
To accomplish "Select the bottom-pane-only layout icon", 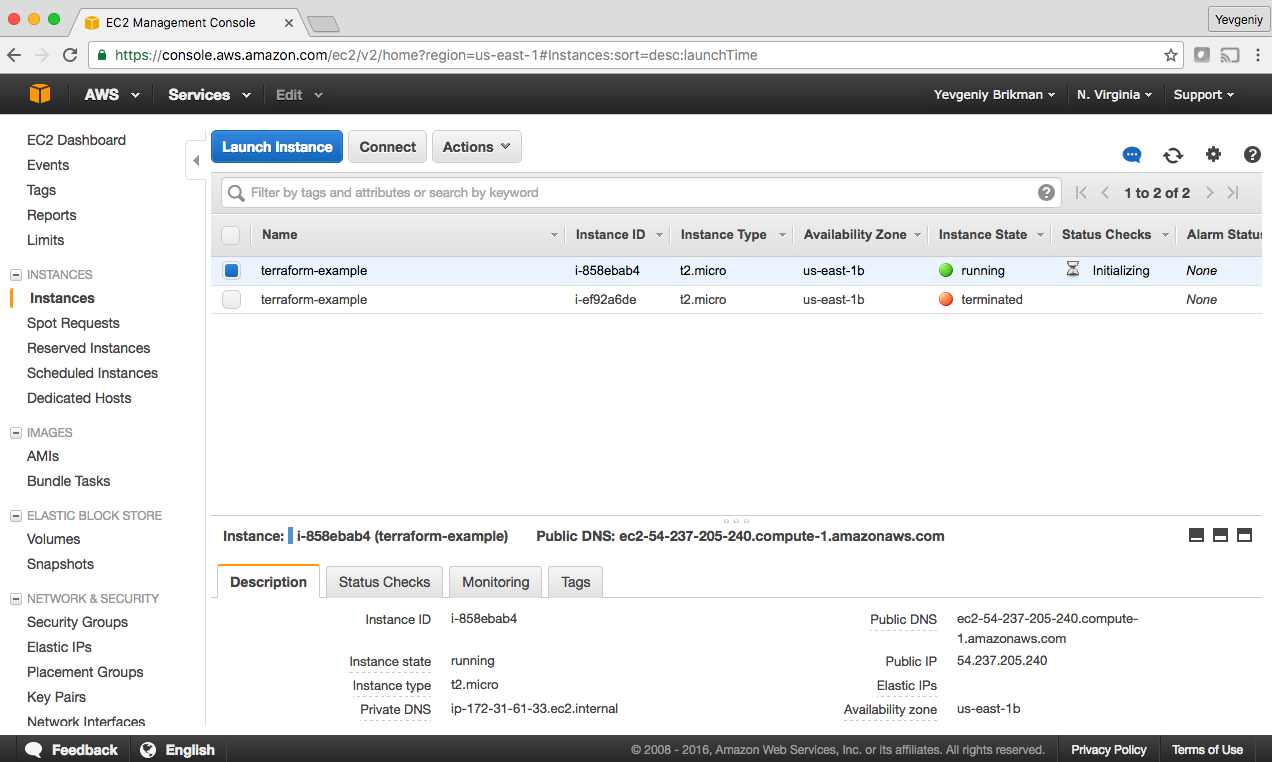I will pyautogui.click(x=1244, y=535).
